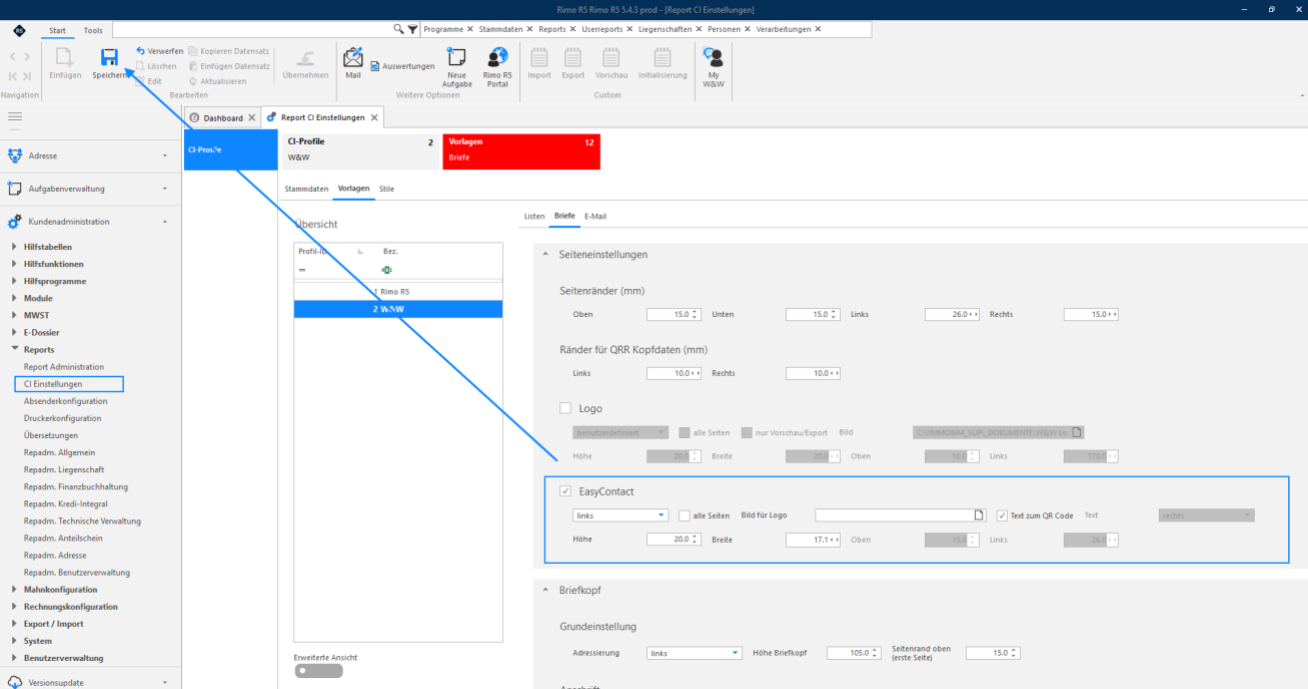Open the EasyContact links position dropdown
Screen dimensions: 1308x689
tap(621, 515)
